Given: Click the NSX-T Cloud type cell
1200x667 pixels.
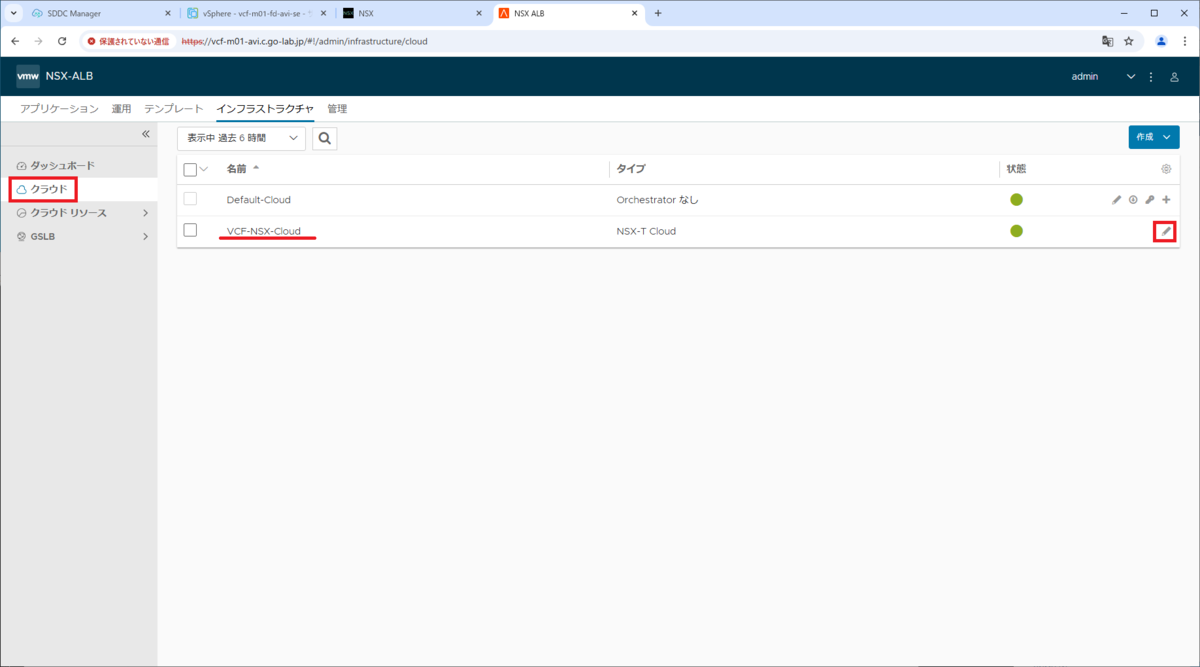Looking at the screenshot, I should (x=646, y=231).
